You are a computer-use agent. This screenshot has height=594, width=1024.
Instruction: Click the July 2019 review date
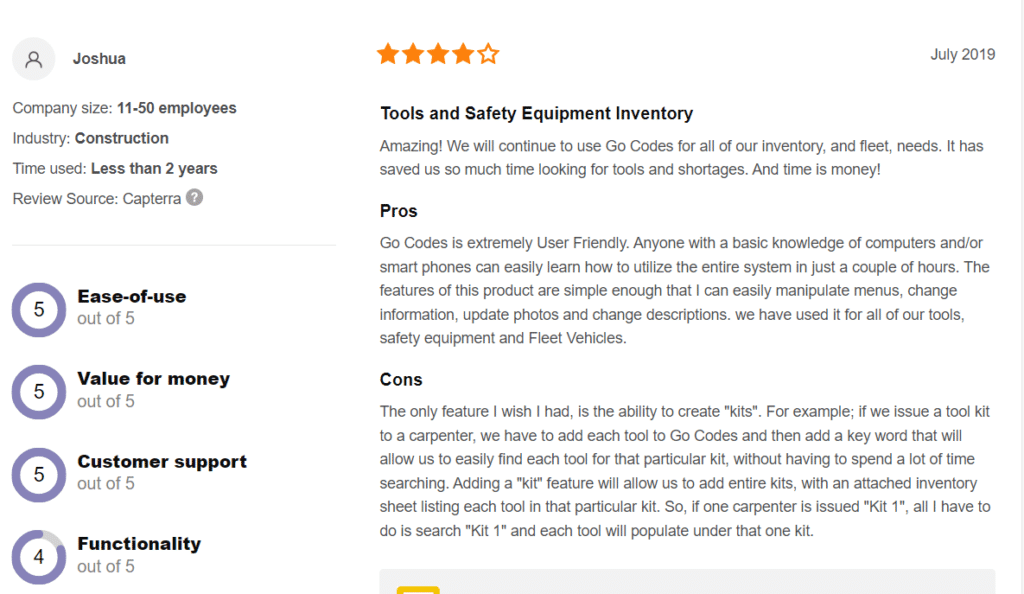point(963,54)
